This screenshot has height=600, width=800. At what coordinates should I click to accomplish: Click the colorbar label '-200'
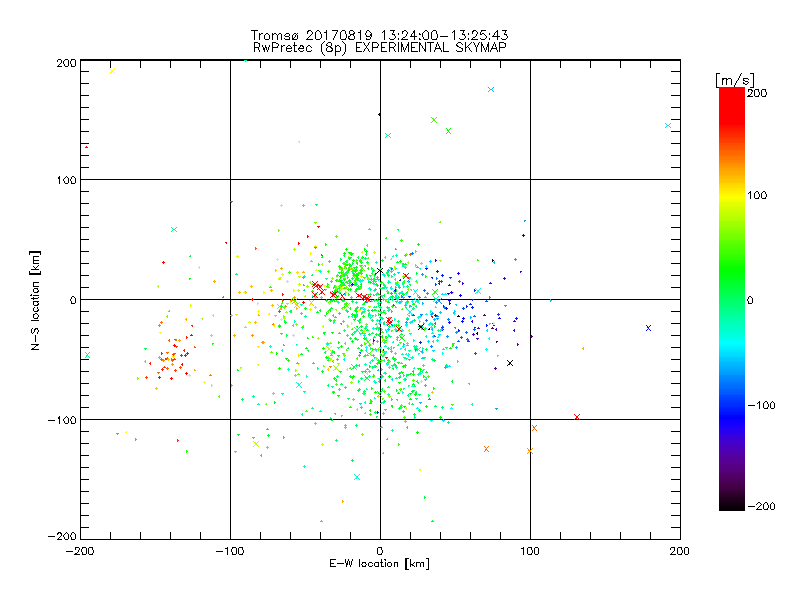[761, 506]
